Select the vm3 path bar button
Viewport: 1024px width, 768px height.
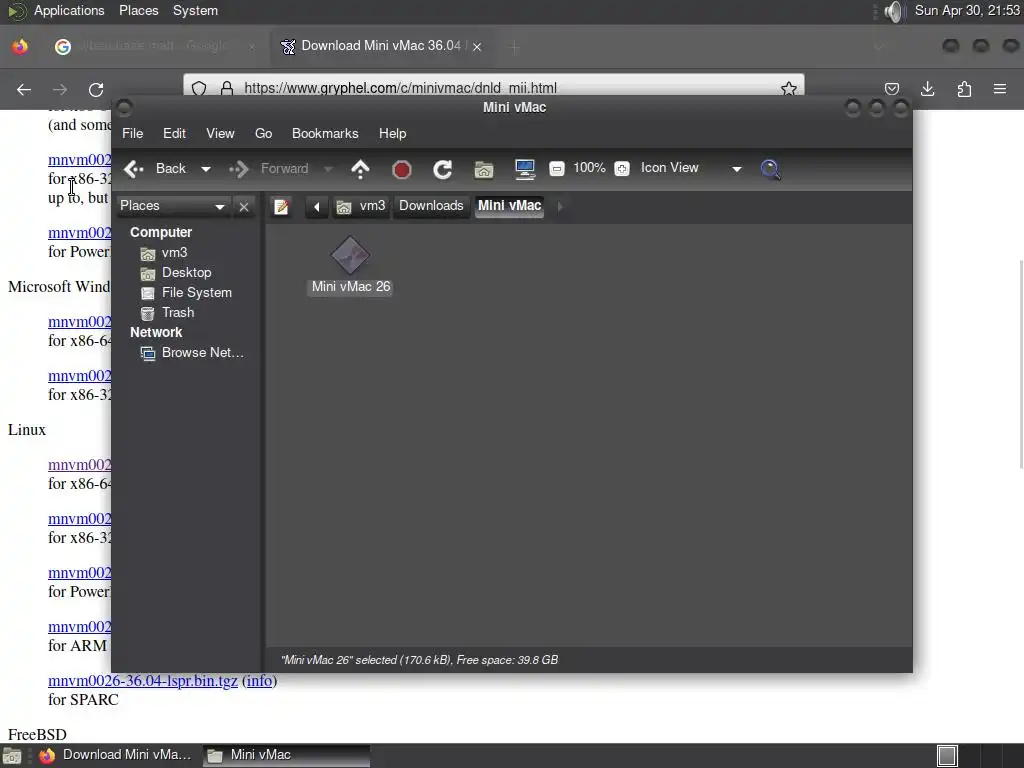point(362,206)
